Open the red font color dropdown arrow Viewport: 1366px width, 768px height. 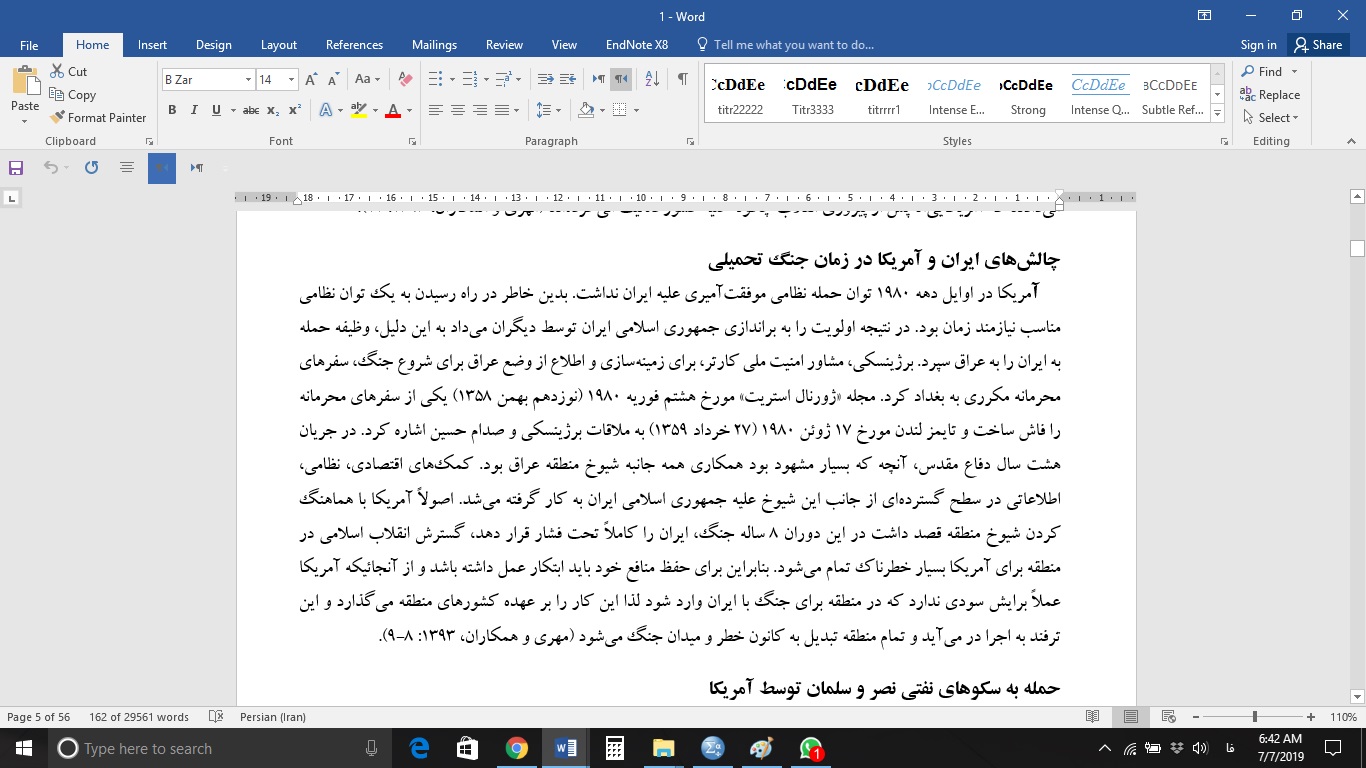coord(410,110)
